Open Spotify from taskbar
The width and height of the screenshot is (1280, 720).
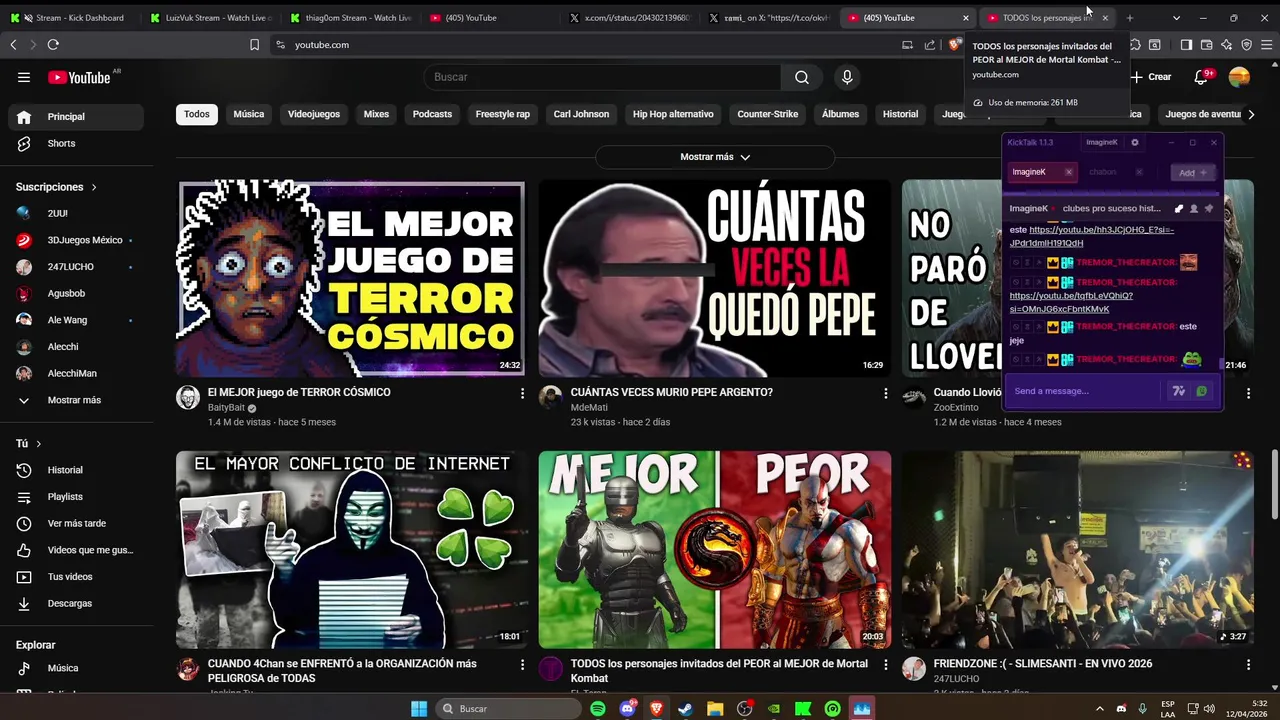(x=598, y=709)
